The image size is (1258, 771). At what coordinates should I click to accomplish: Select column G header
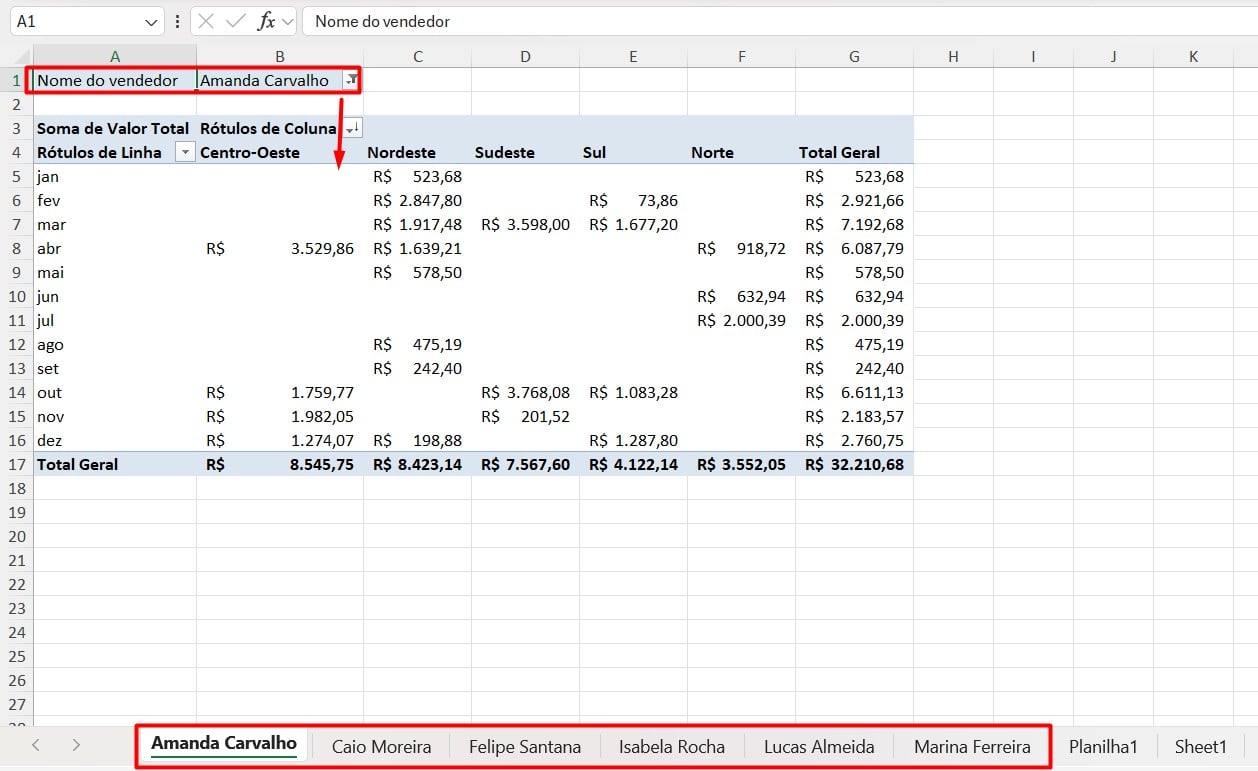point(854,57)
